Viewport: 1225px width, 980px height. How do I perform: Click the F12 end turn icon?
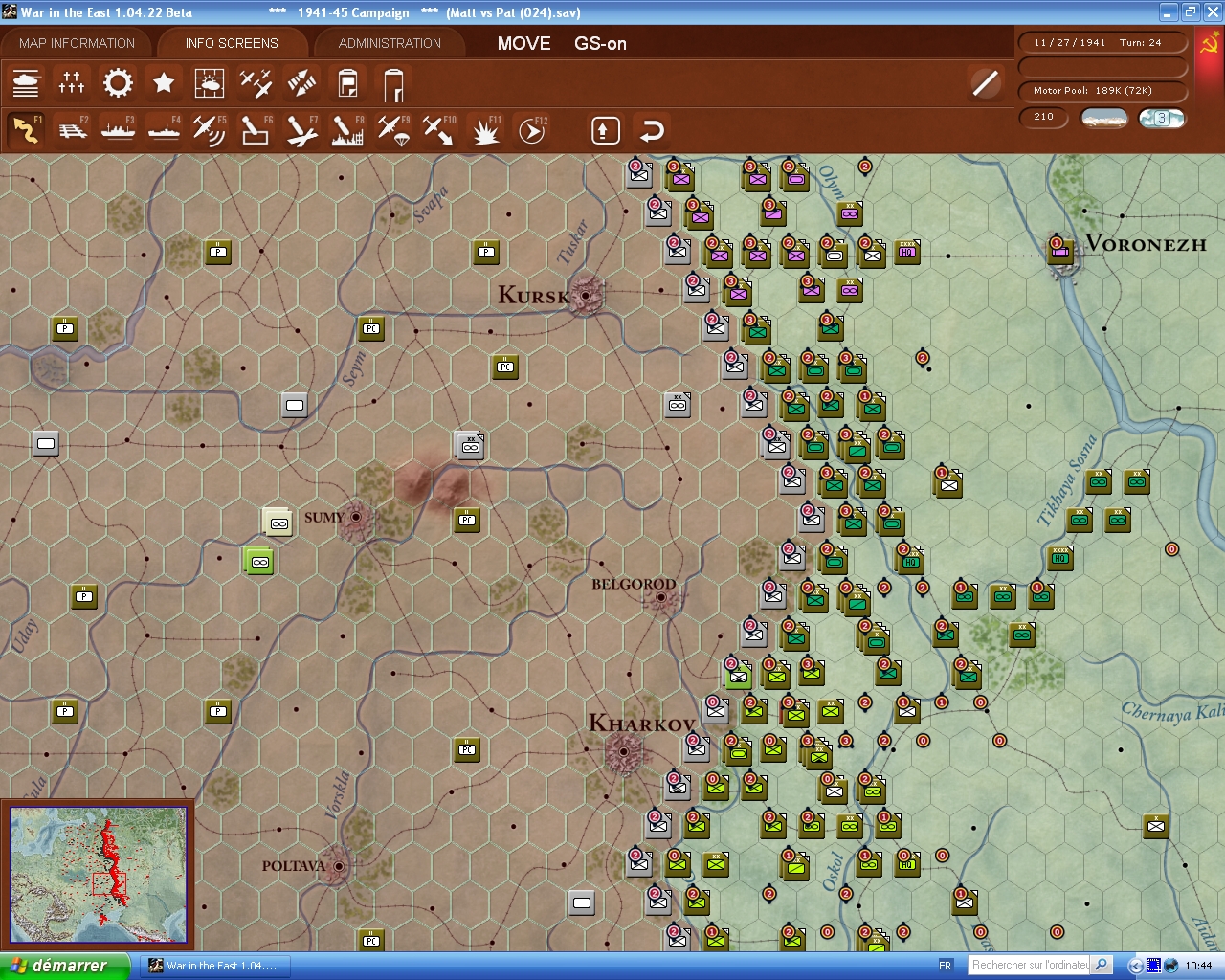531,130
